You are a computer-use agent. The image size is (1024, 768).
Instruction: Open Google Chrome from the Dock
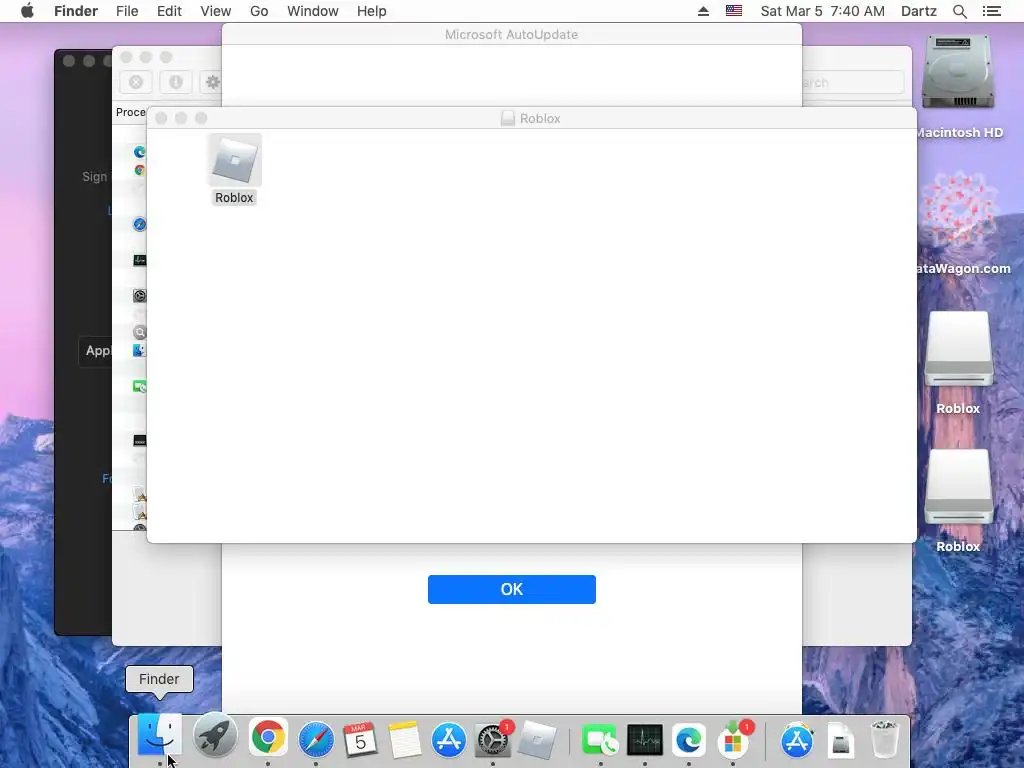point(268,739)
